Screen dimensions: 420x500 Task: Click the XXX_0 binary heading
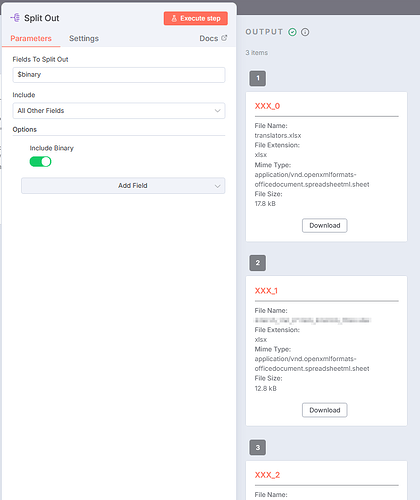point(267,106)
